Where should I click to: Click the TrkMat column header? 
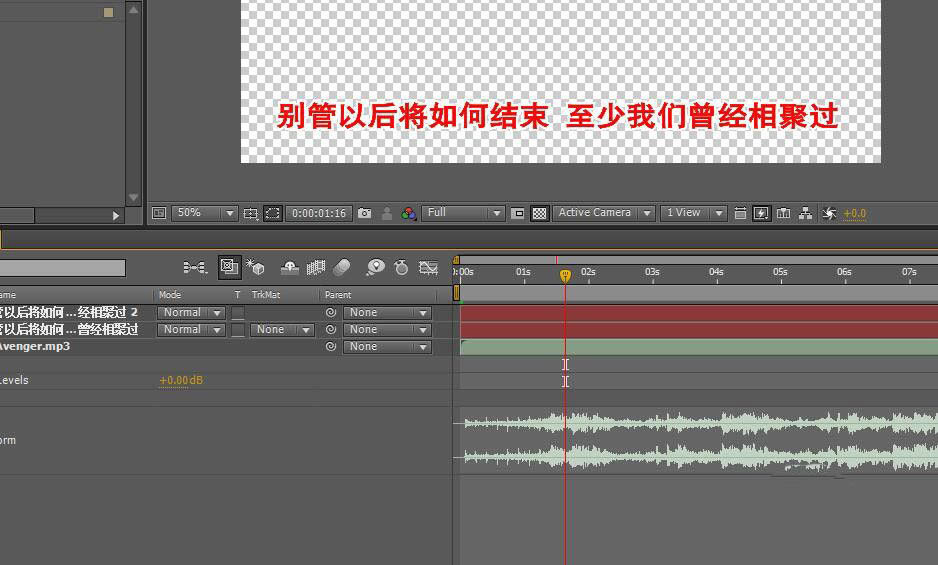point(266,295)
